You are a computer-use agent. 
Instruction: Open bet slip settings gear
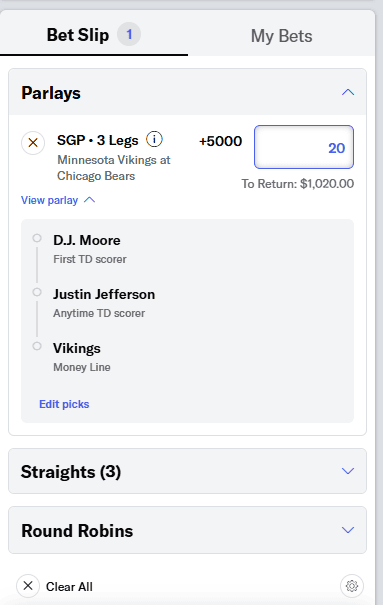coord(352,586)
